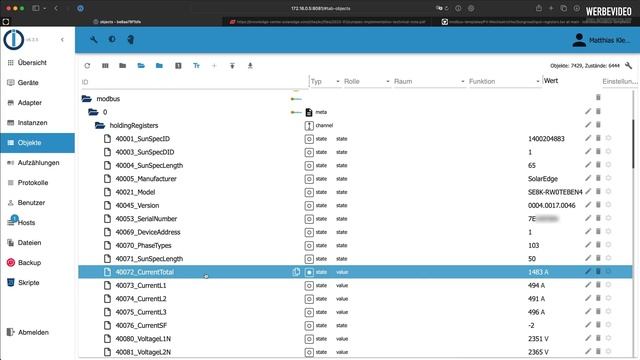This screenshot has height=360, width=640.
Task: Open the Raum filter dropdown
Action: click(x=429, y=82)
